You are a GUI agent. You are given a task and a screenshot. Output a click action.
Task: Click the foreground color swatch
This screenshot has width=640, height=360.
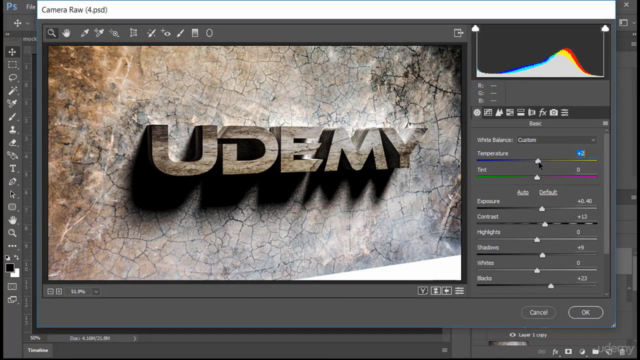tap(10, 268)
